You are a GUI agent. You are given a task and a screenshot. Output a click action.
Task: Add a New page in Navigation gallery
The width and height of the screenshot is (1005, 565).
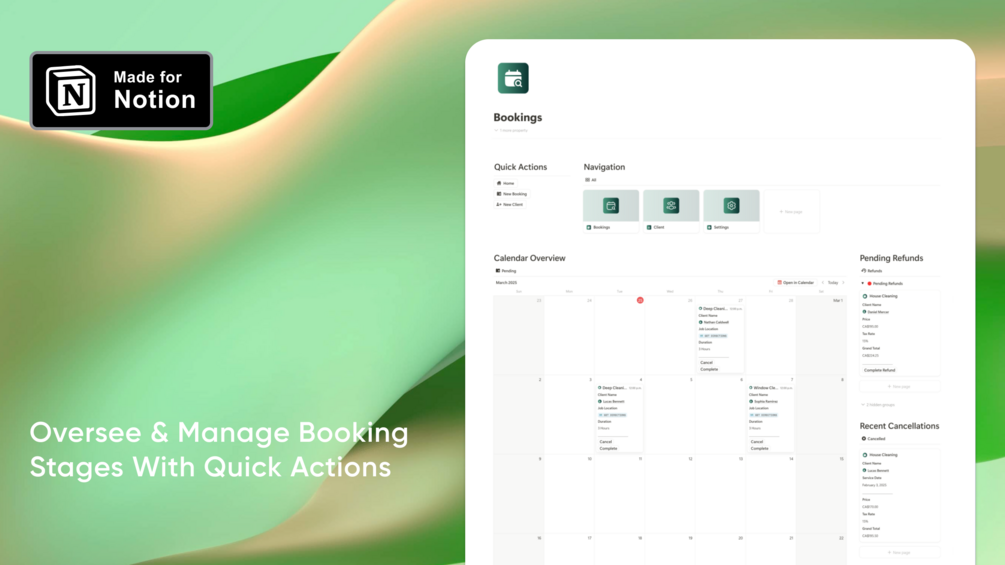tap(791, 211)
